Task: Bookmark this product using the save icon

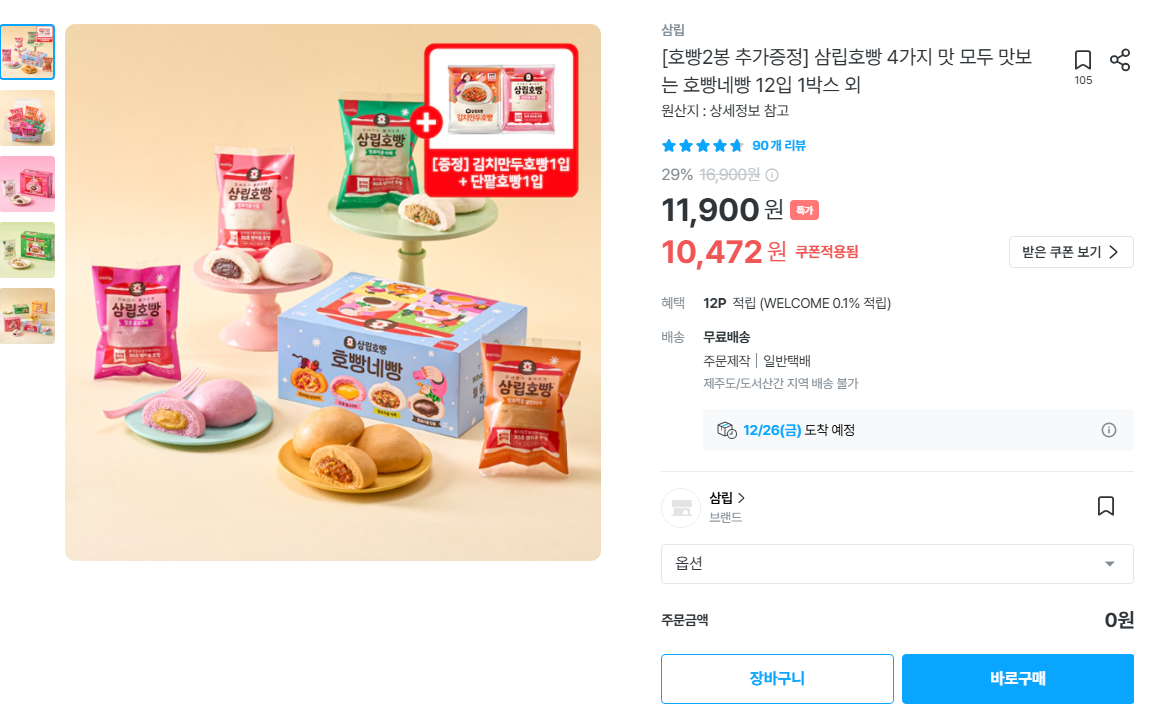Action: tap(1083, 60)
